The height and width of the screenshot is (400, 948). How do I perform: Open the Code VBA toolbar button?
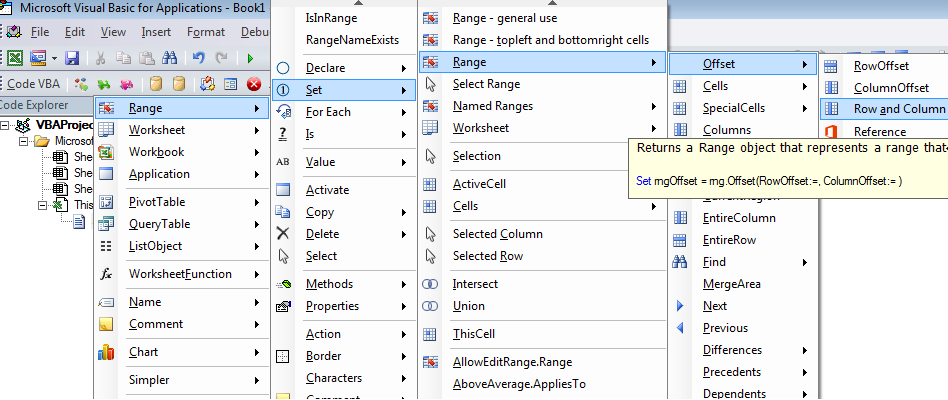pos(33,84)
